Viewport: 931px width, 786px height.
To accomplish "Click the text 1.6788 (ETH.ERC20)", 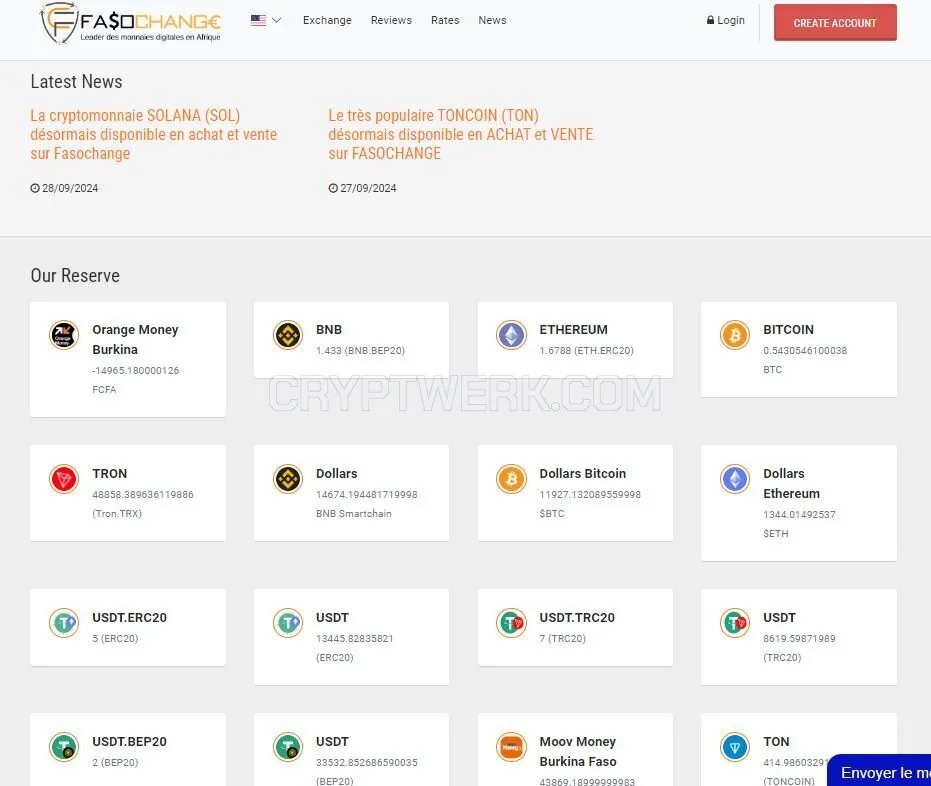I will [x=587, y=350].
